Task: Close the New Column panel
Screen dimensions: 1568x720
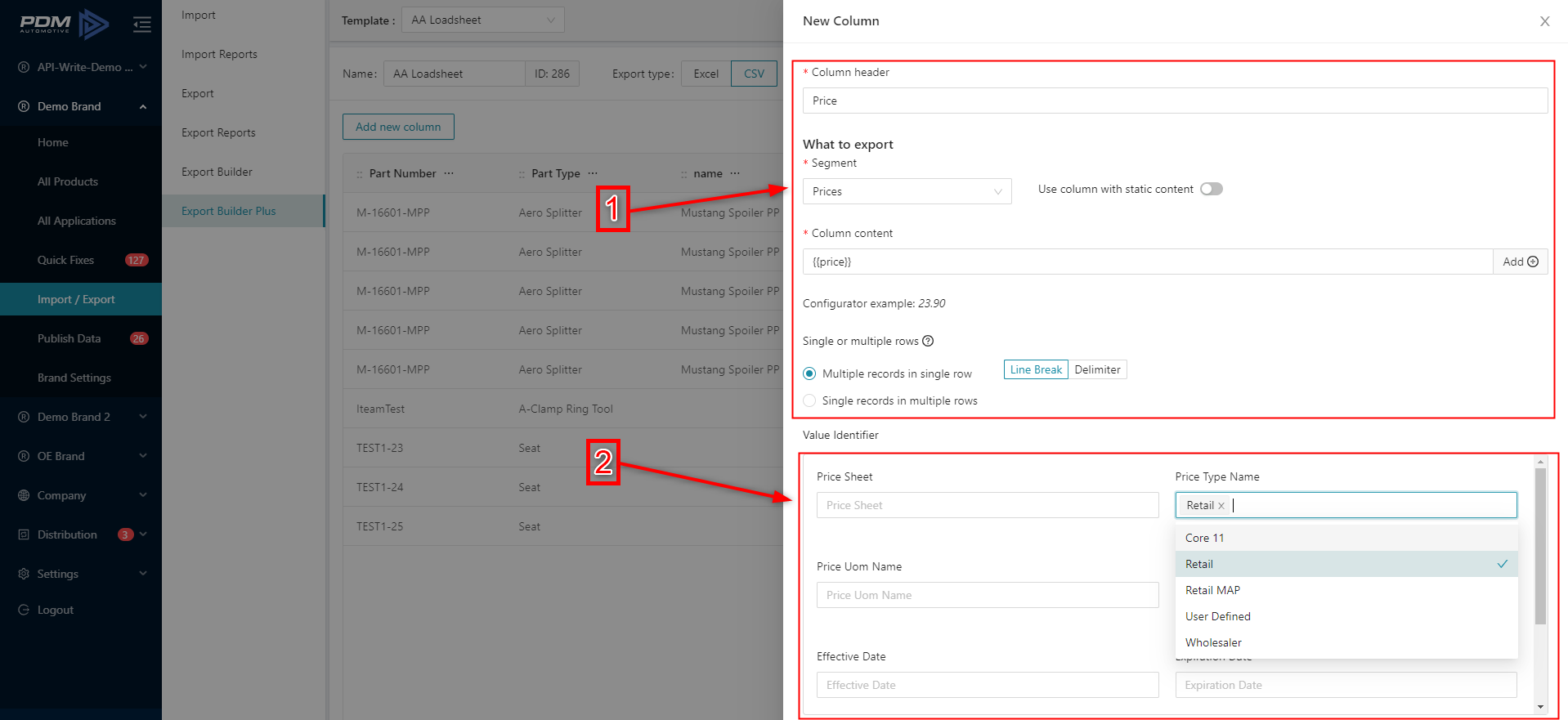Action: click(1544, 21)
